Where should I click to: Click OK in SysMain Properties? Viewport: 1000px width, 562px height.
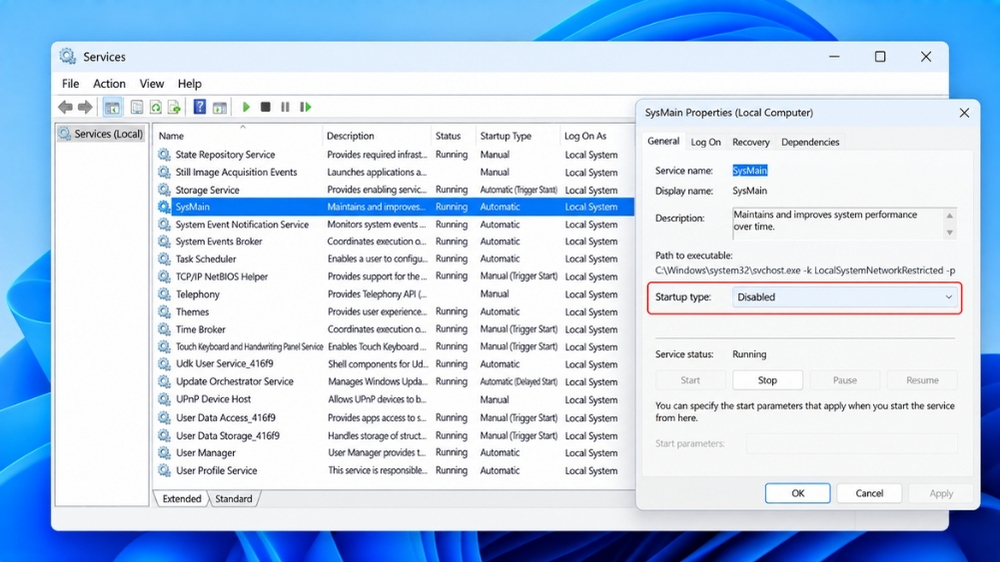(x=798, y=493)
